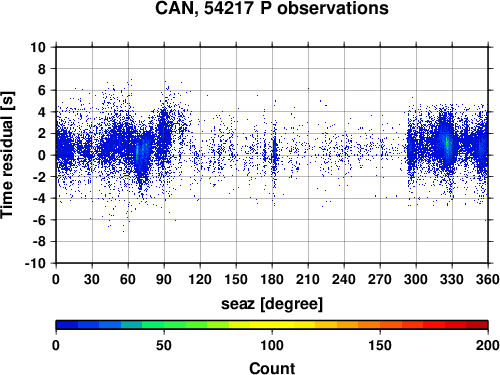Click the colorbar tick label 100
This screenshot has width=500, height=375.
coord(272,345)
